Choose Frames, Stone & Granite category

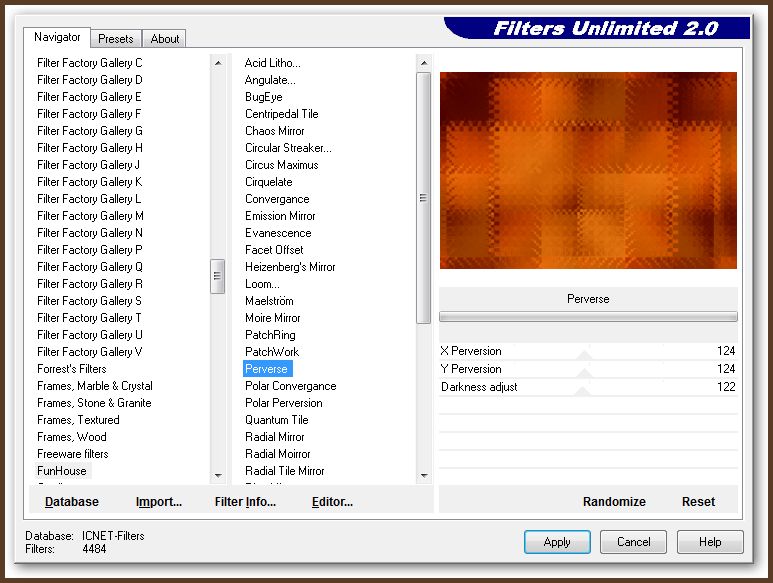click(x=94, y=403)
